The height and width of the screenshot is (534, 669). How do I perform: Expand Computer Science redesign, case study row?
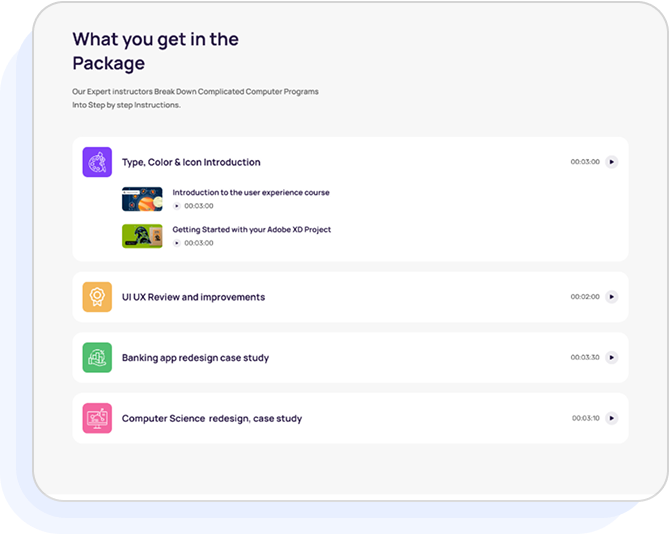tap(211, 418)
